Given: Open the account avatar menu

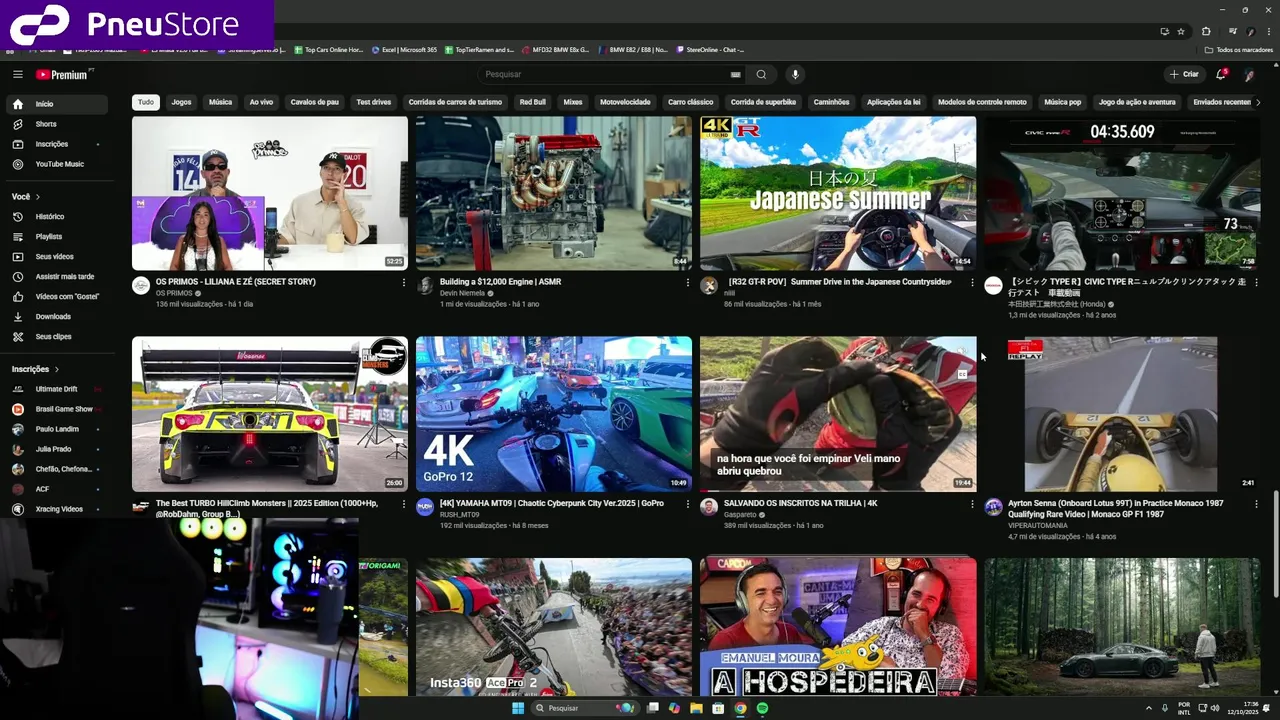Looking at the screenshot, I should coord(1249,74).
